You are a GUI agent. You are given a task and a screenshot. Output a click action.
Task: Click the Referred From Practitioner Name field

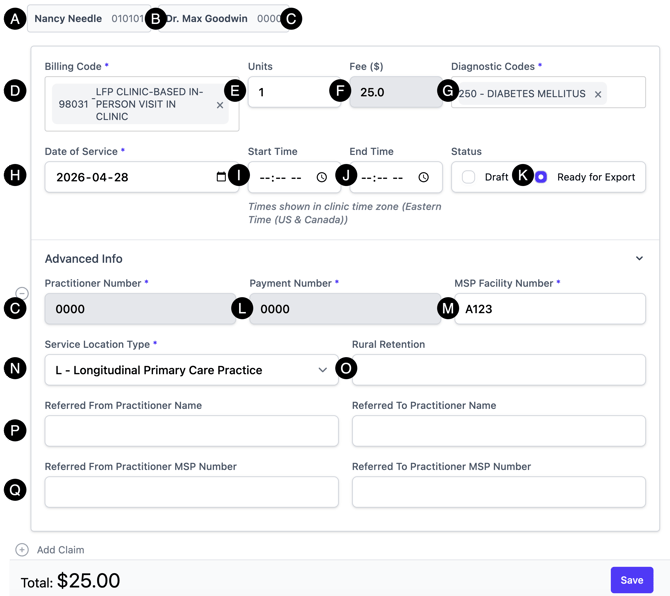coord(192,431)
